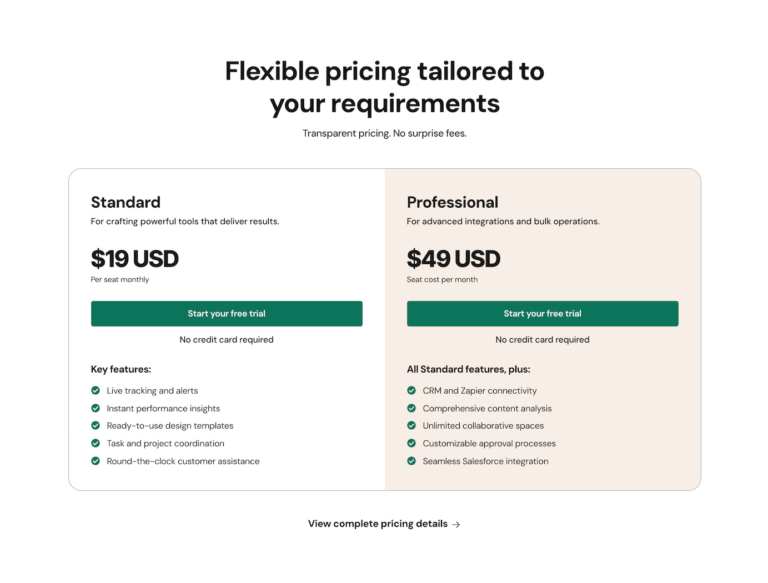Viewport: 768px width, 583px height.
Task: Click checkmark beside Unlimited collaborative spaces
Action: pyautogui.click(x=411, y=426)
